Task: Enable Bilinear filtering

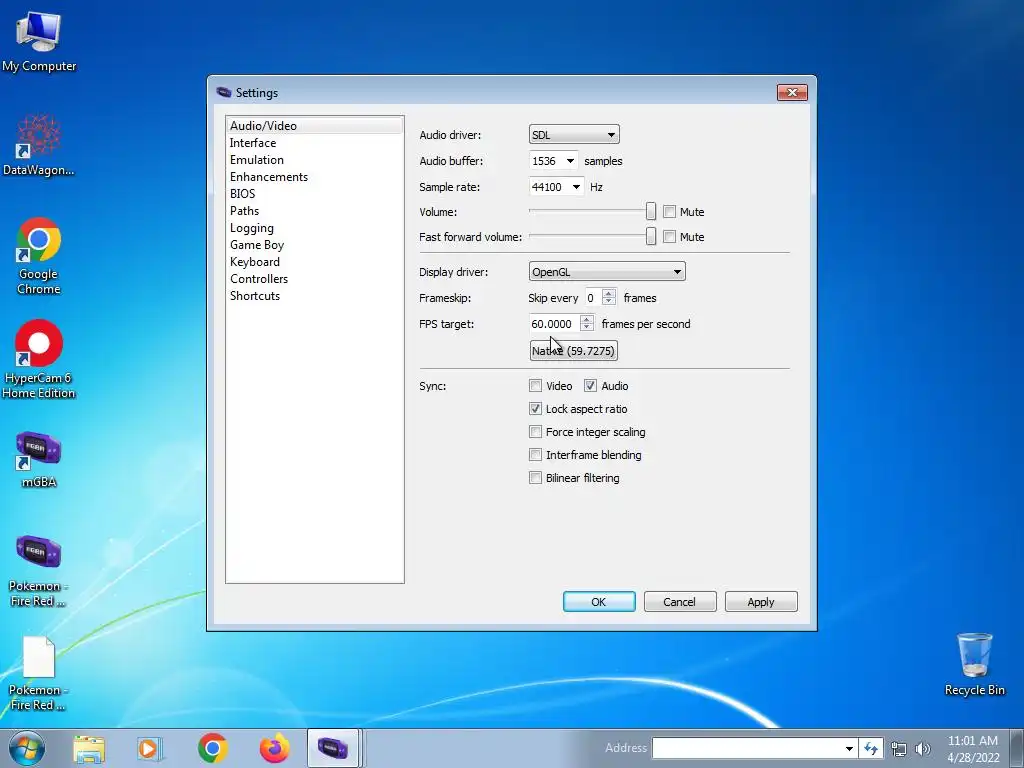Action: 536,477
